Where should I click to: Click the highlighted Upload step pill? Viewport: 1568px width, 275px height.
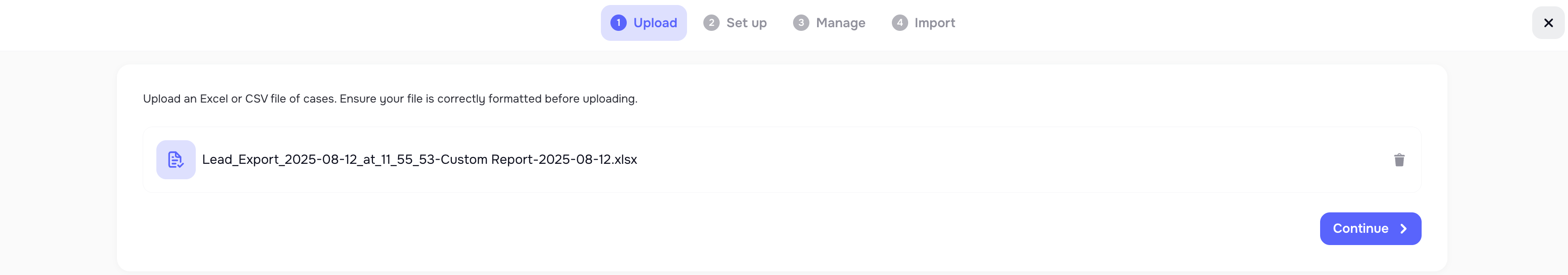click(x=644, y=23)
